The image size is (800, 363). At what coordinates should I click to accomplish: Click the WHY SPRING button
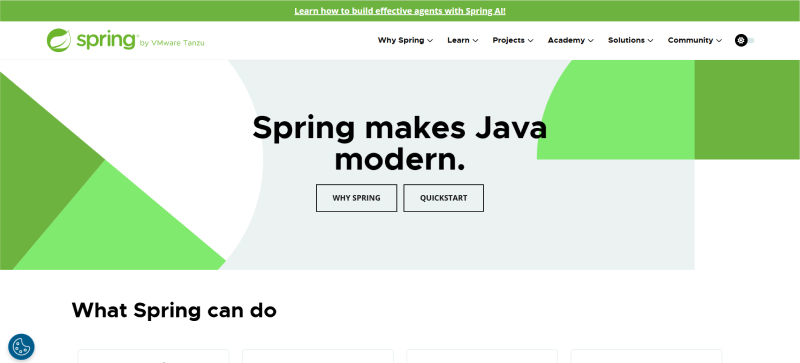click(x=356, y=198)
